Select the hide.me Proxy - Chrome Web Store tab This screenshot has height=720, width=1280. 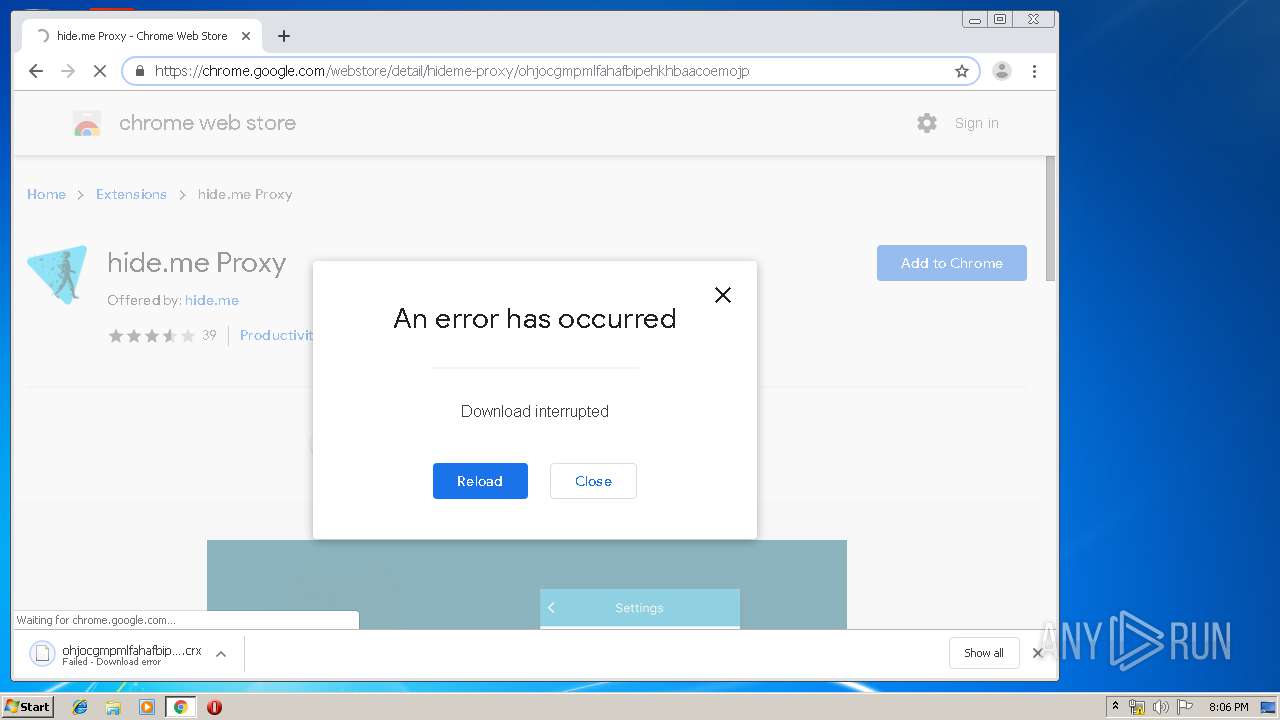[141, 36]
